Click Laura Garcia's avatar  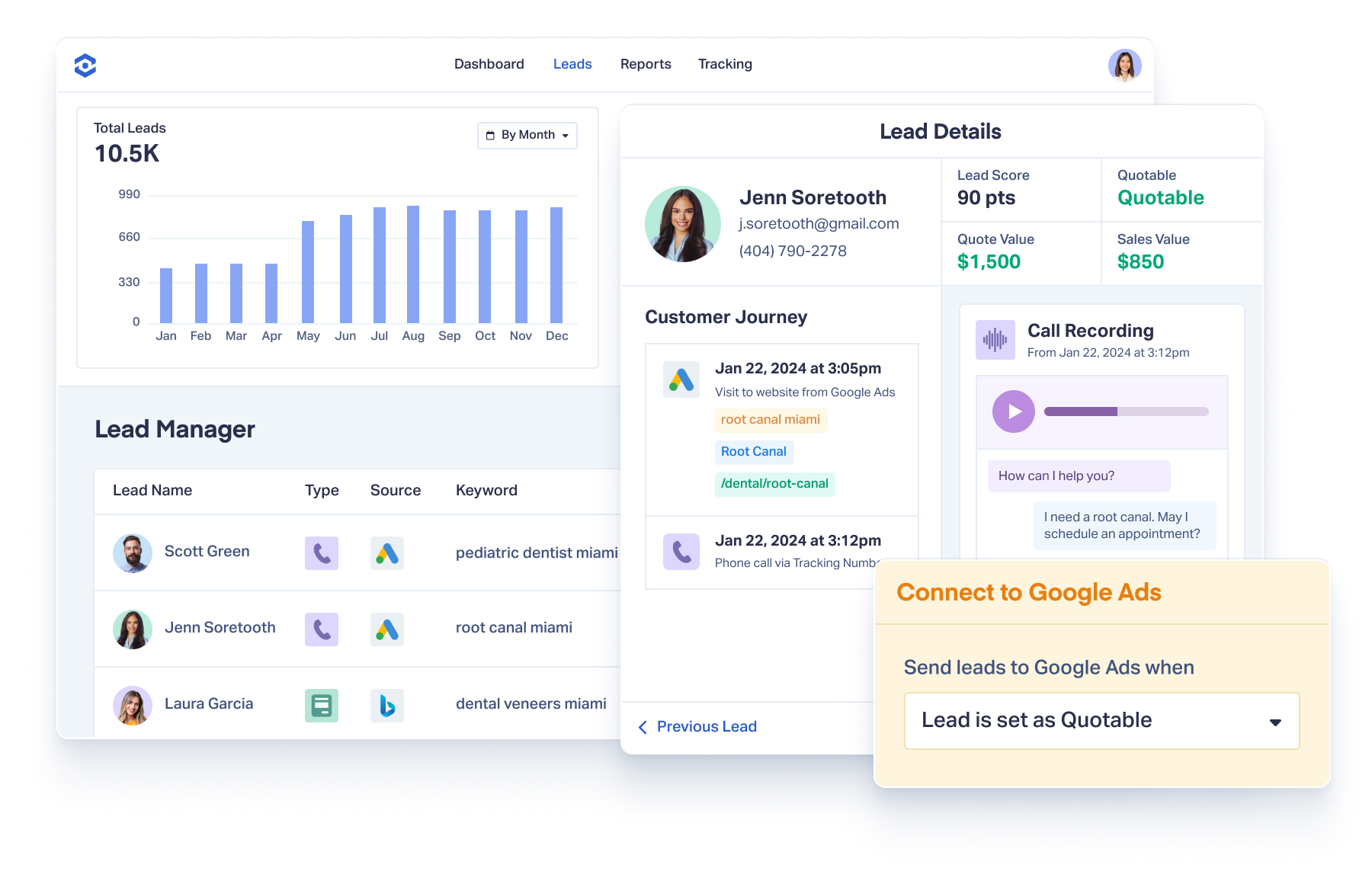133,705
